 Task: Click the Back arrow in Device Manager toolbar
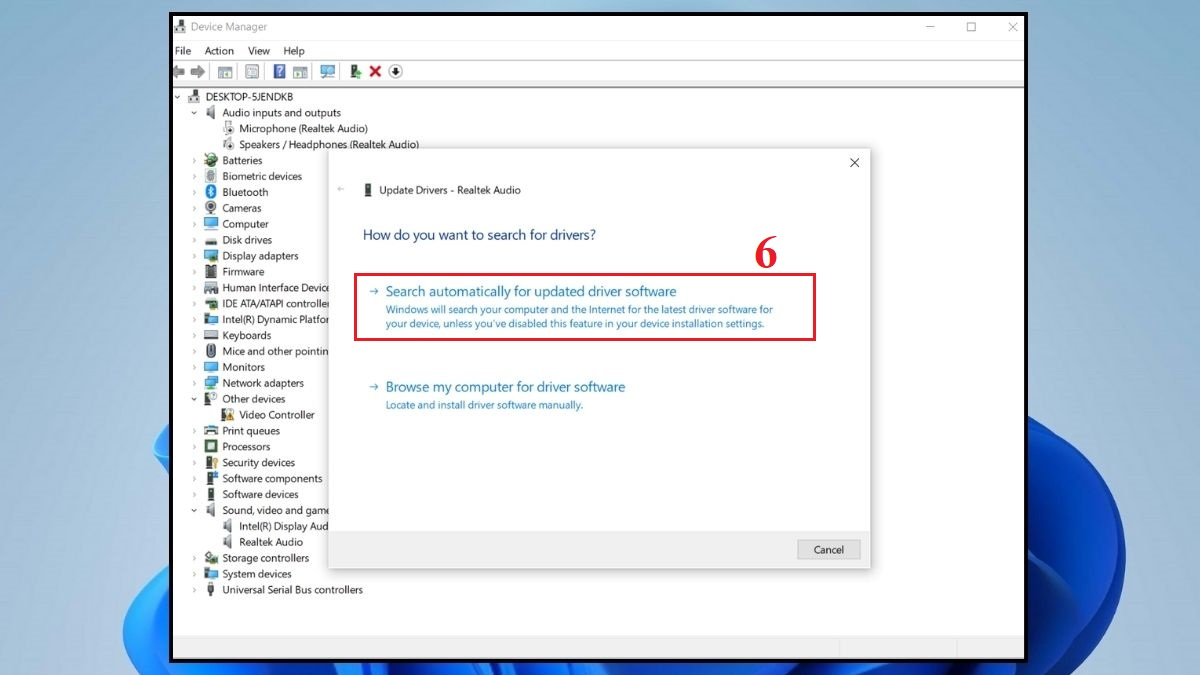click(x=179, y=71)
